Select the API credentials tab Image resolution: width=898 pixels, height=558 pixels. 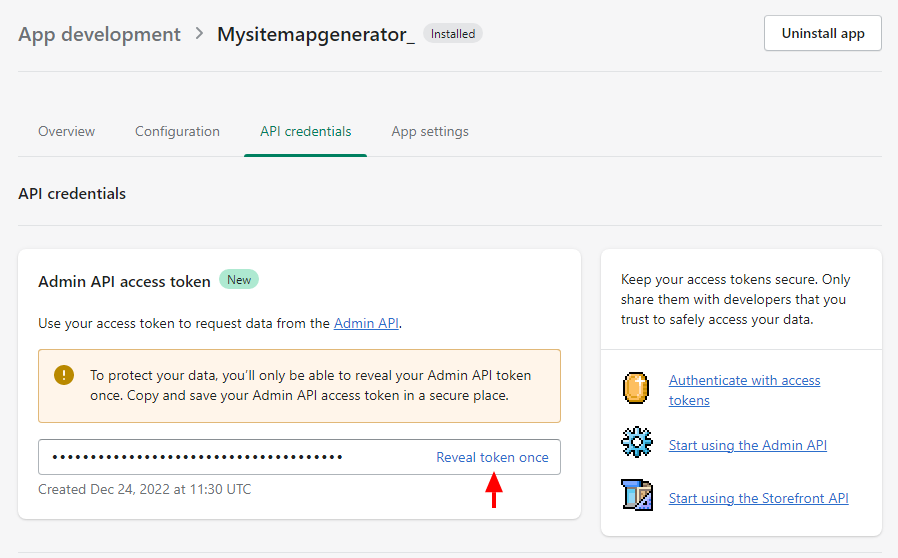(305, 131)
